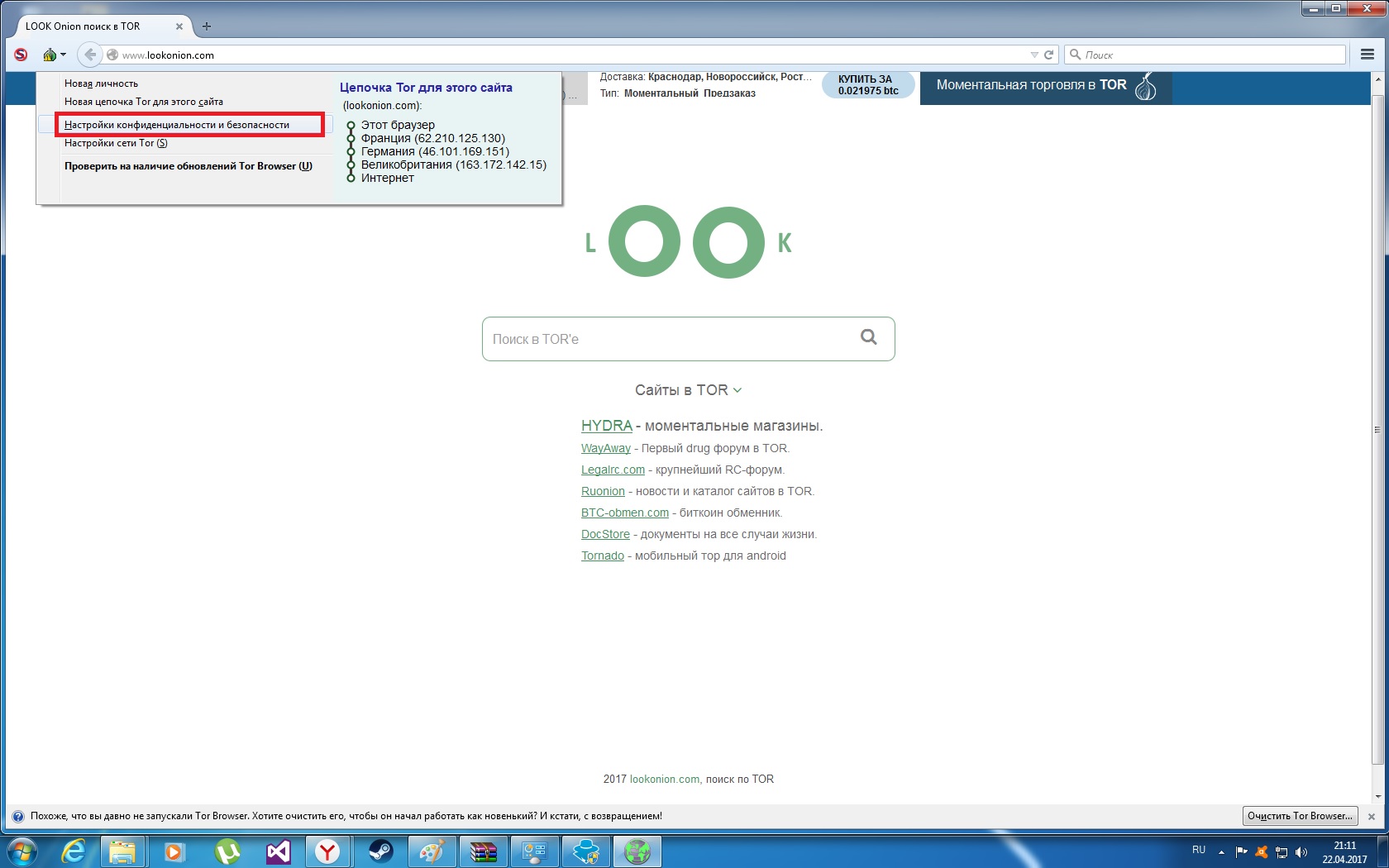Dismiss the notification bar with the X
Screen dimensions: 1389x868
click(x=1372, y=816)
